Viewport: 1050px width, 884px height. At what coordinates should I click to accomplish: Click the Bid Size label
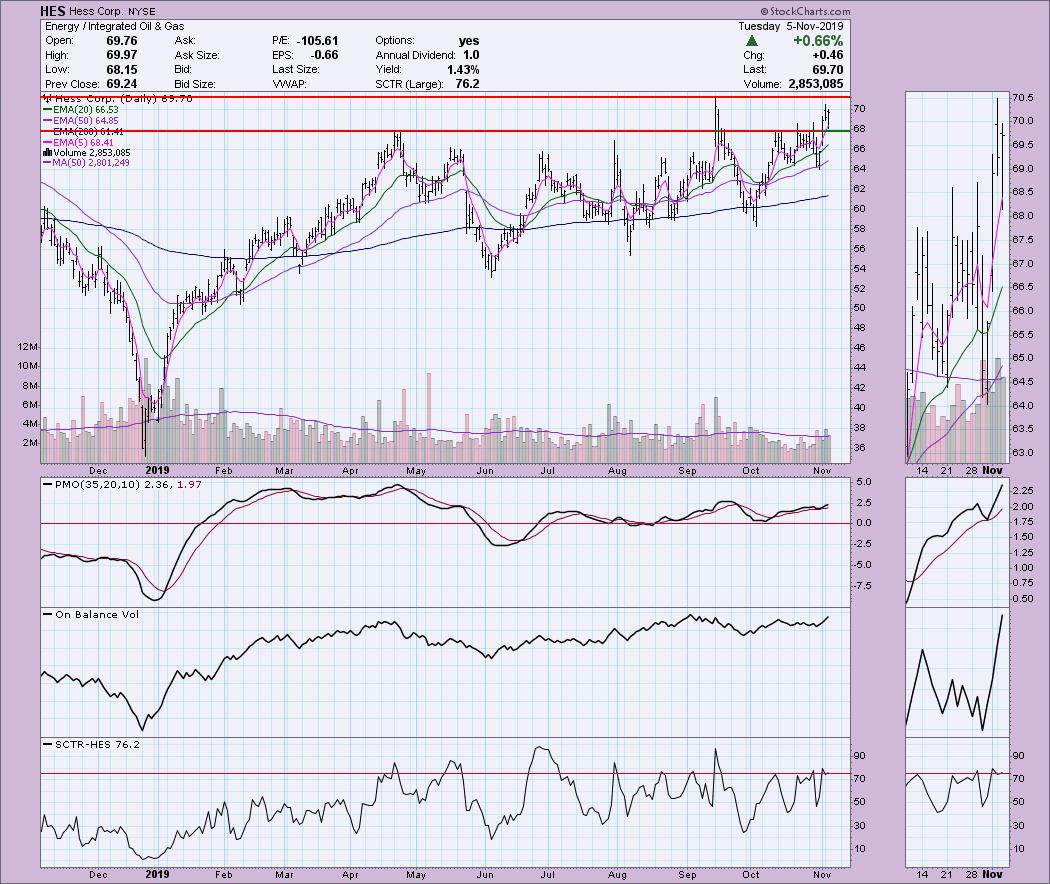pos(195,84)
